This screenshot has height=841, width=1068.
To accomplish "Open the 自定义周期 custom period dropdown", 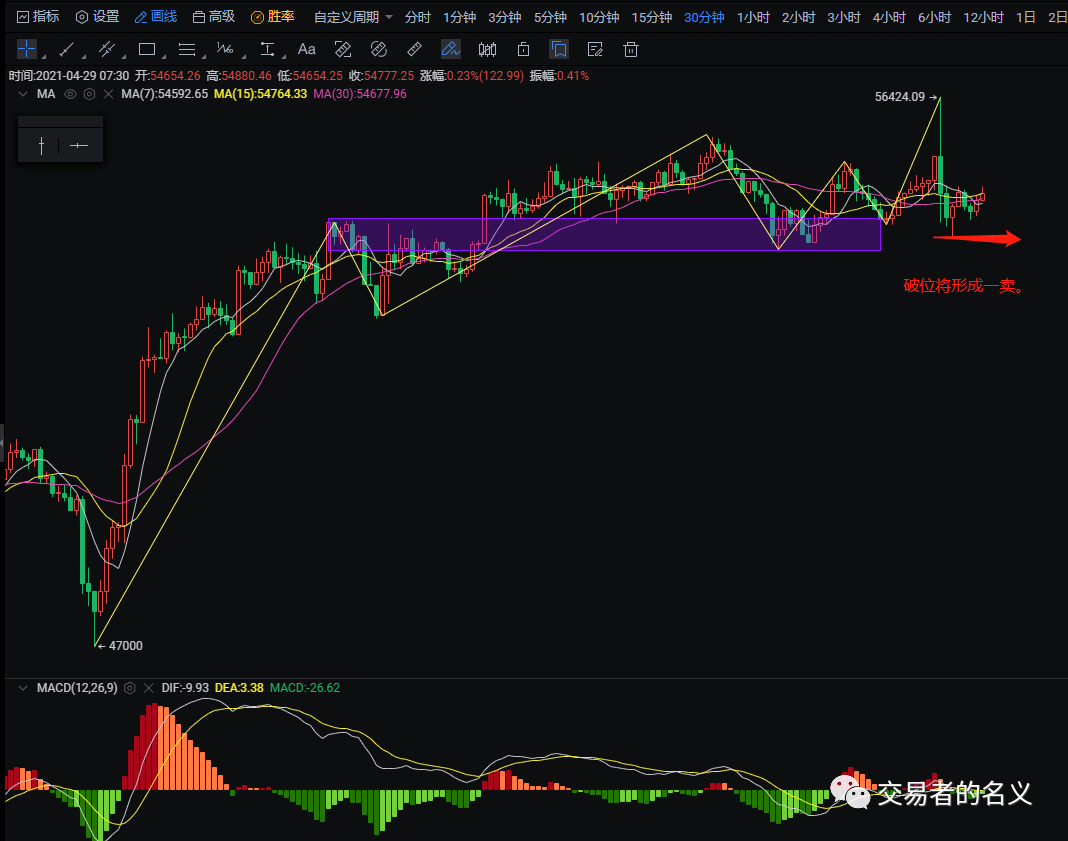I will [353, 17].
